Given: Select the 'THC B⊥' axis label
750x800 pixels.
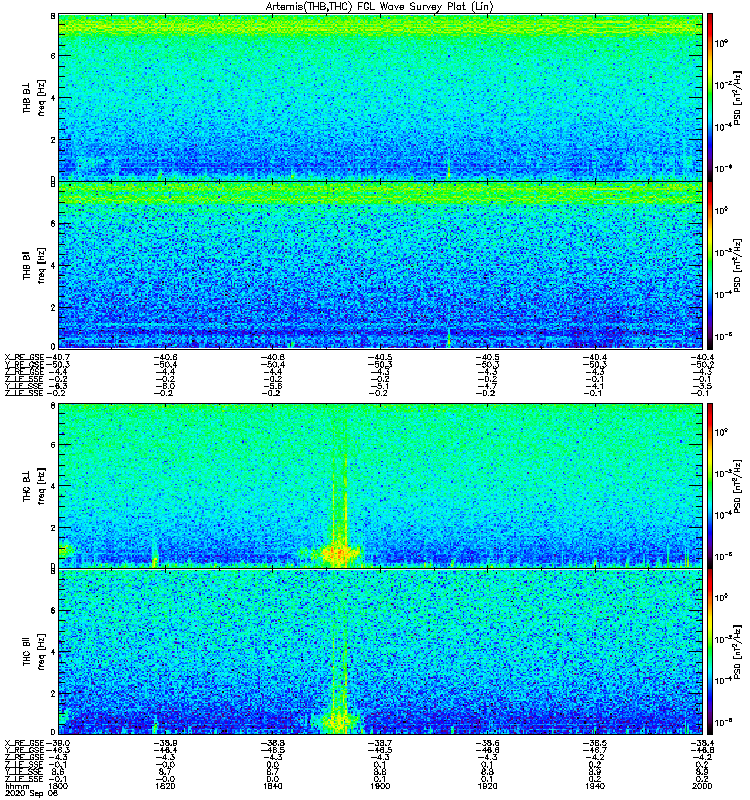Looking at the screenshot, I should tap(27, 486).
